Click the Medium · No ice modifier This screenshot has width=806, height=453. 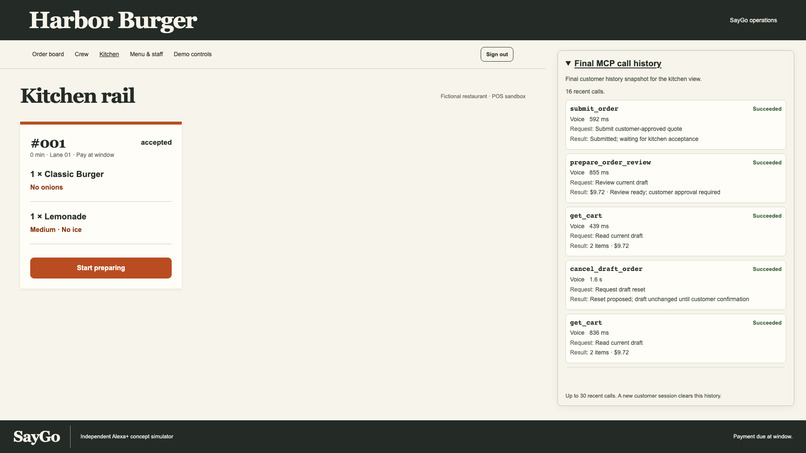[x=56, y=229]
